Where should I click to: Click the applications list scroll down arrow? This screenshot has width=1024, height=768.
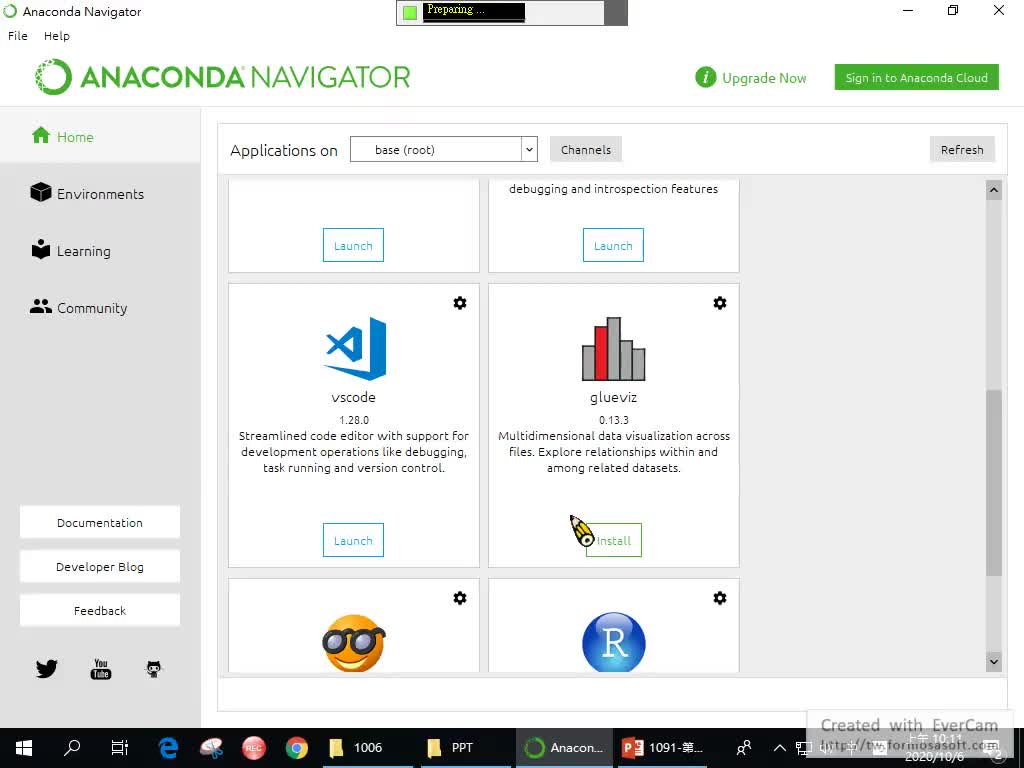tap(993, 662)
